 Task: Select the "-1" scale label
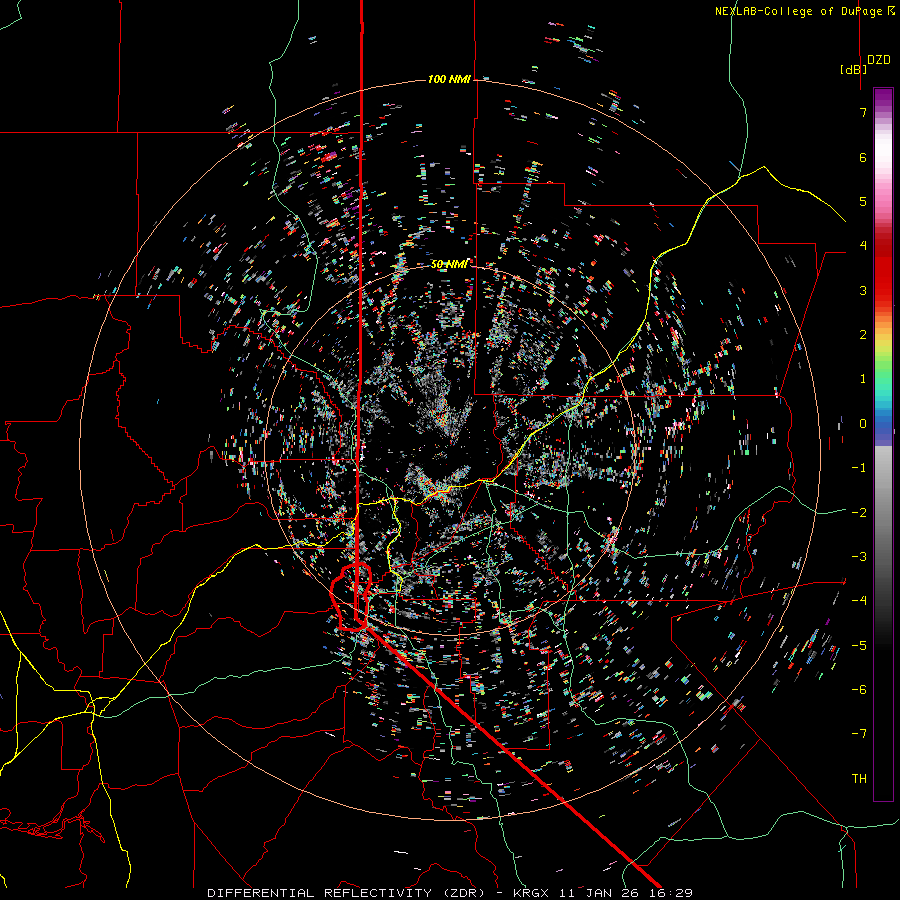click(859, 468)
